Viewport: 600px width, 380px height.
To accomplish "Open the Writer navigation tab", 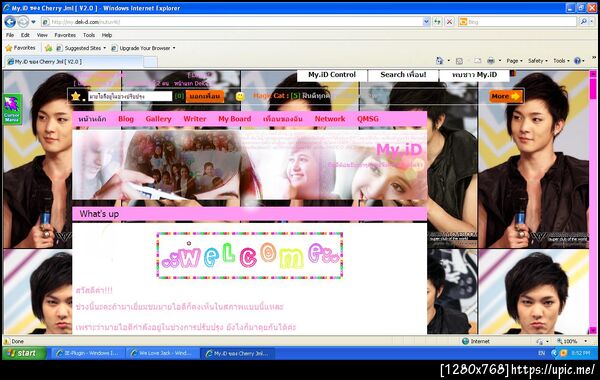I will point(195,119).
